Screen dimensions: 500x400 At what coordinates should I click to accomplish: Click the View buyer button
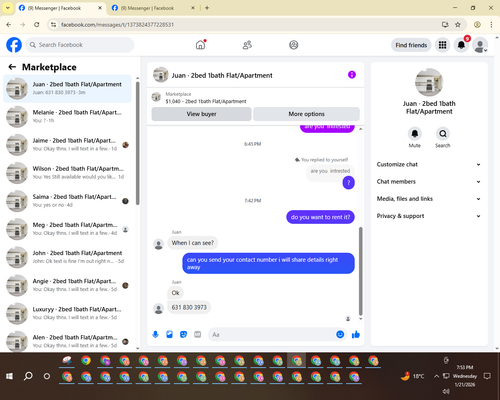tap(201, 114)
